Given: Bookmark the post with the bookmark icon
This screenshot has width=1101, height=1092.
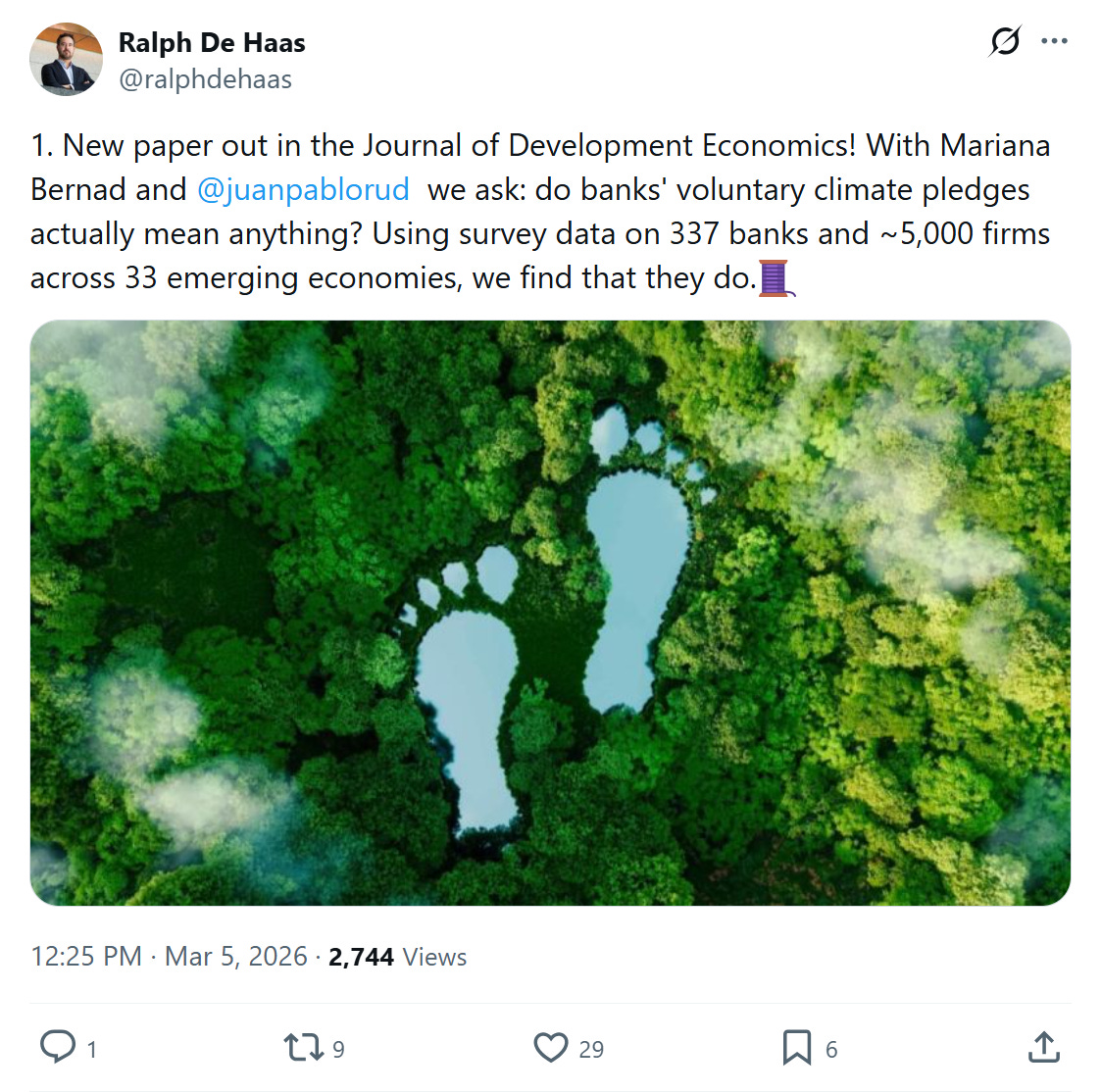Looking at the screenshot, I should coord(796,1048).
